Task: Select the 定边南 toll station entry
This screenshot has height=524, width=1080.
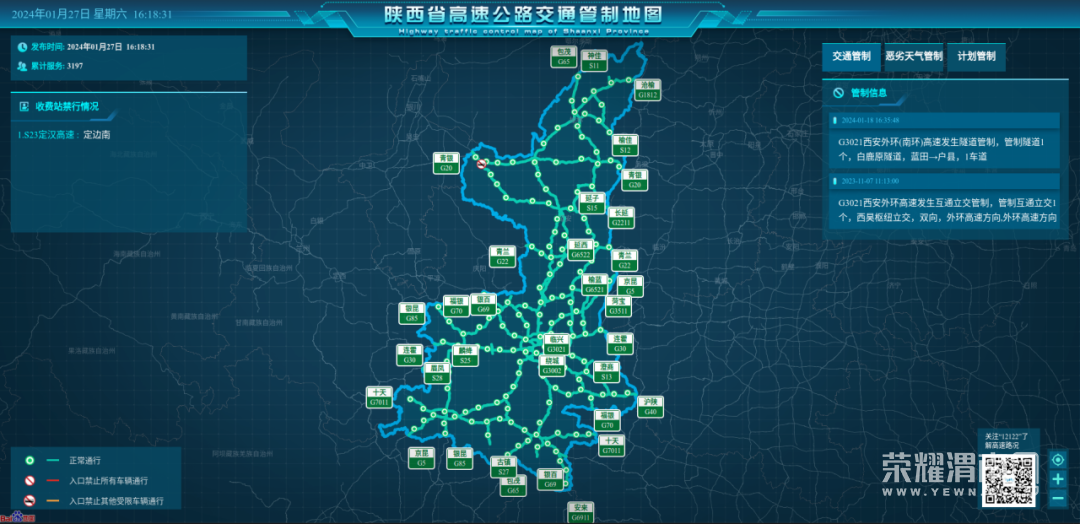Action: click(x=96, y=135)
